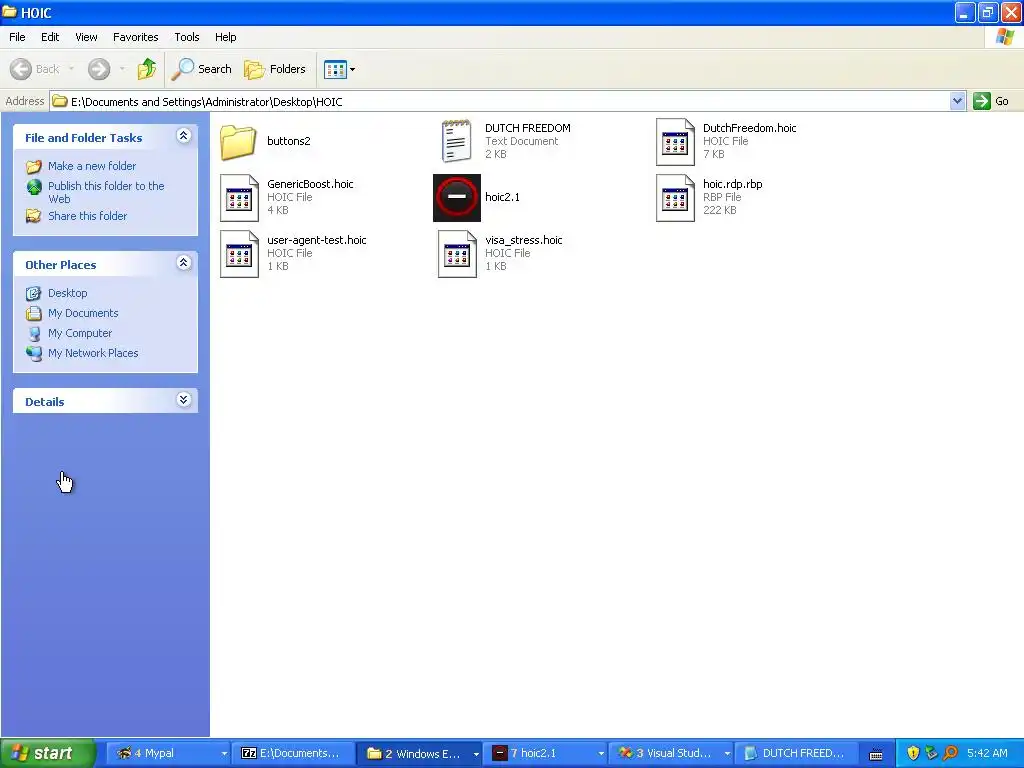This screenshot has height=768, width=1024.
Task: Click the Make a new folder icon
Action: click(x=34, y=167)
